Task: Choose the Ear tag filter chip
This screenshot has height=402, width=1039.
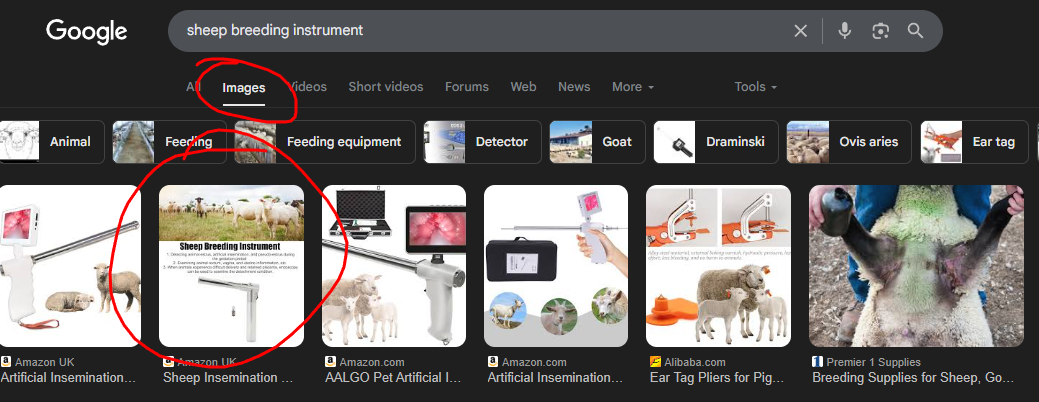Action: [974, 142]
